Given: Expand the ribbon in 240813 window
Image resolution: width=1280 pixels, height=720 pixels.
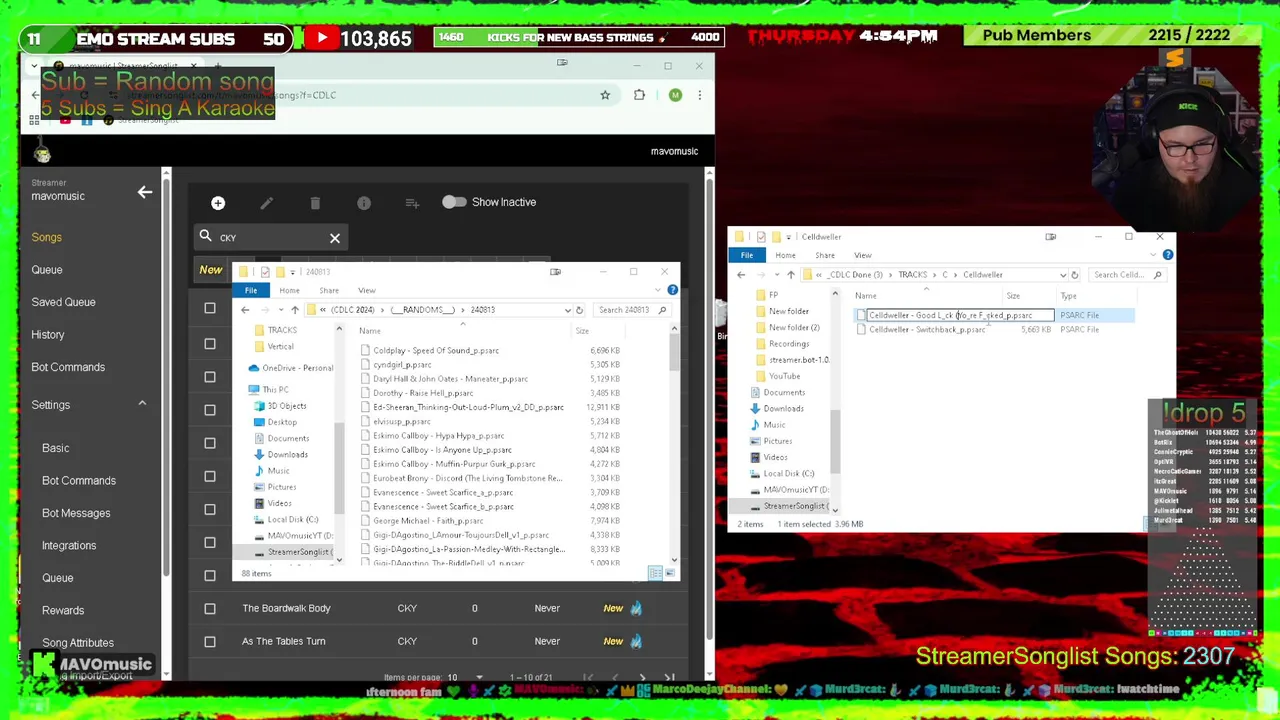Looking at the screenshot, I should 660,290.
